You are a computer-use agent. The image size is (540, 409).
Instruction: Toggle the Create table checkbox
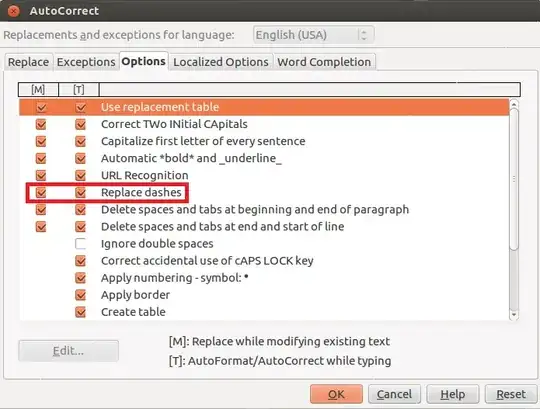(x=81, y=312)
